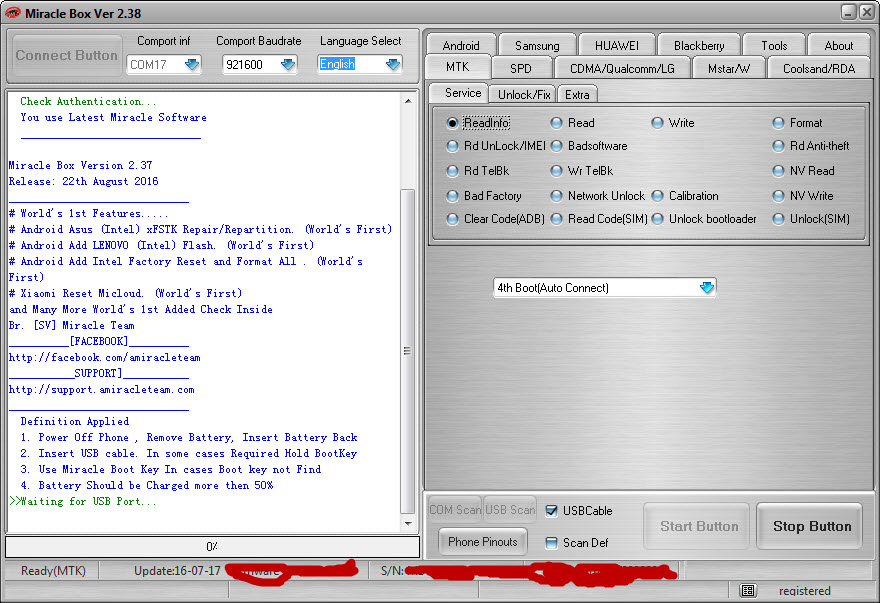
Task: Open the Tools tab
Action: point(774,45)
